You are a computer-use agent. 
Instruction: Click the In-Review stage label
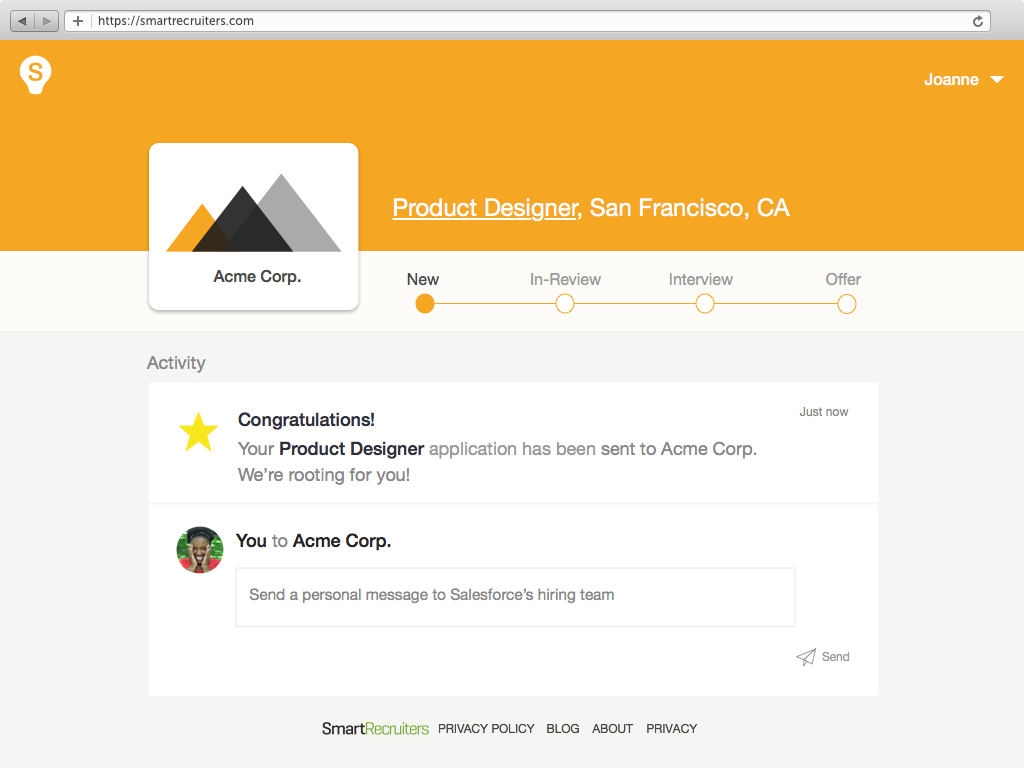[x=565, y=280]
